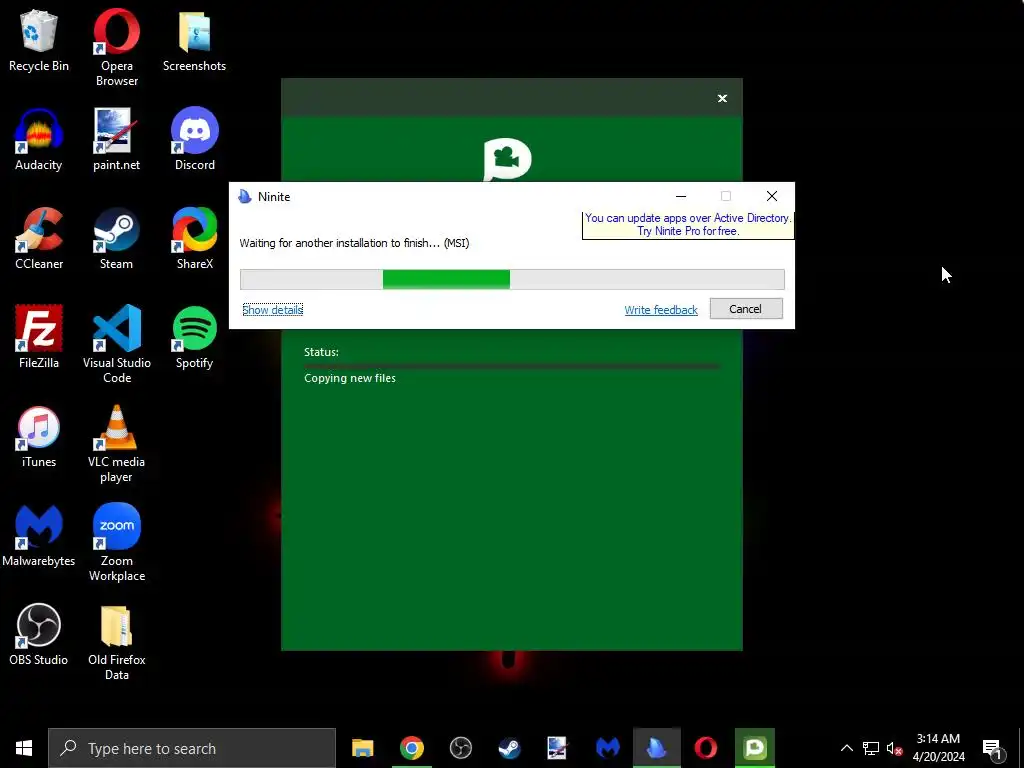Open the Old Firefox Data folder
The width and height of the screenshot is (1024, 768).
coord(117,642)
